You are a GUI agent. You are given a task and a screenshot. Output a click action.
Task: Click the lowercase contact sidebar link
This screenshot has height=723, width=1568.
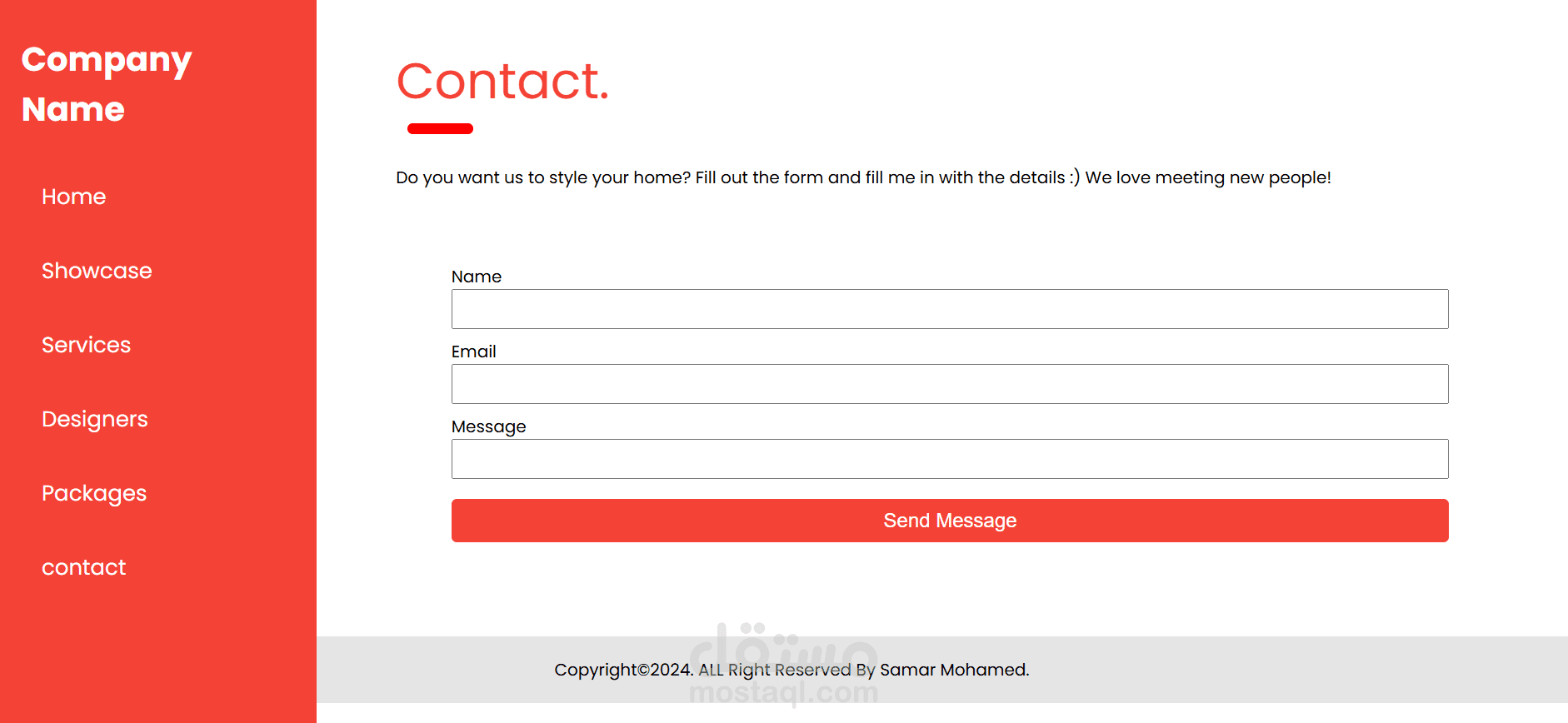click(x=83, y=567)
